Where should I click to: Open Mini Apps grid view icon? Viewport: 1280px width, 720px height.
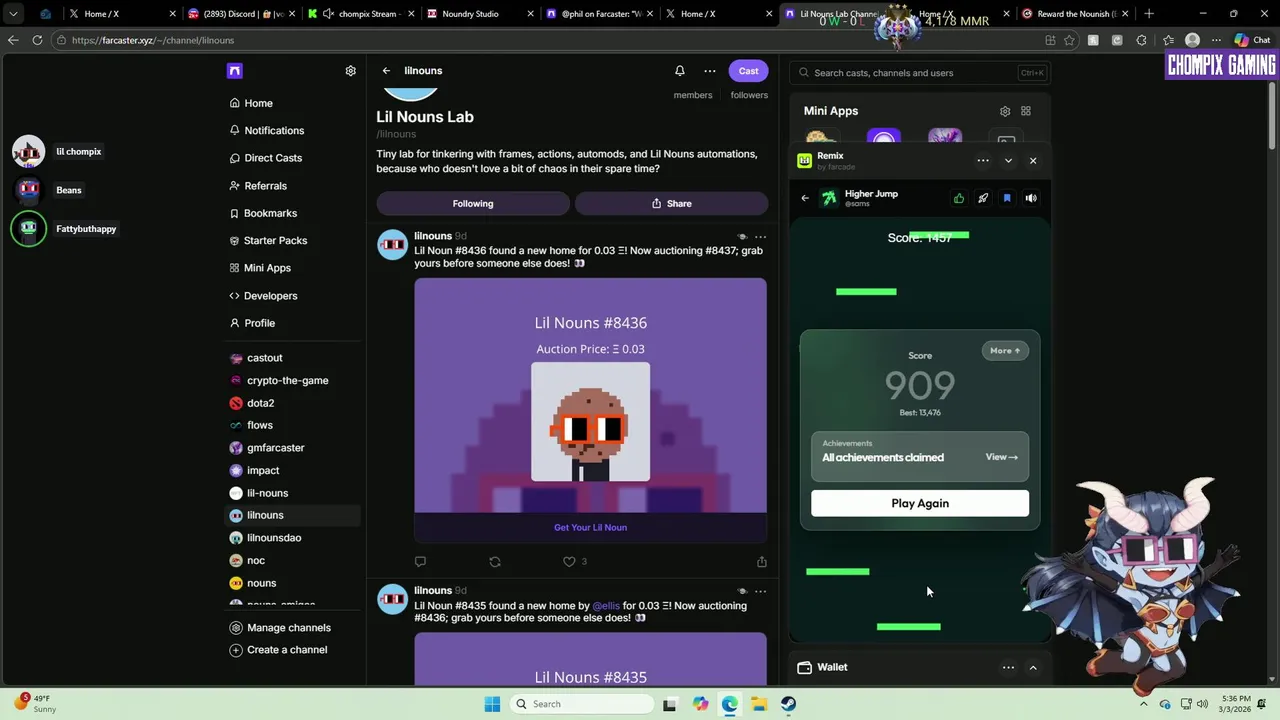(x=1026, y=111)
